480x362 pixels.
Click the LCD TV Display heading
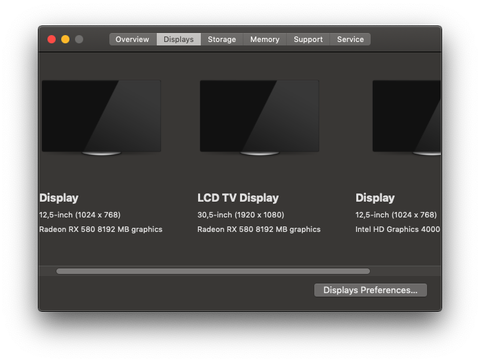click(238, 198)
